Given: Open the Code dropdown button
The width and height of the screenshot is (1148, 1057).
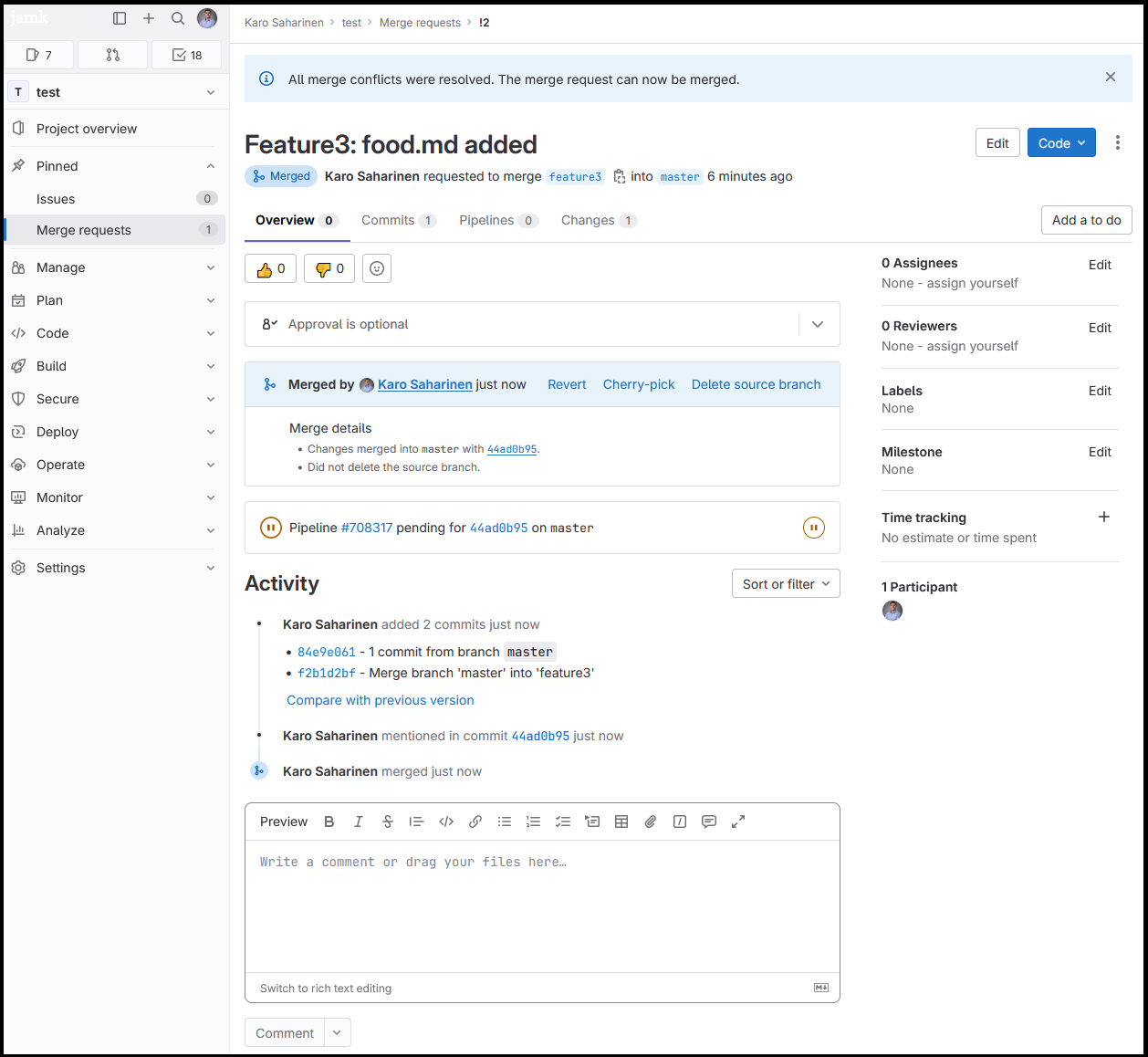Looking at the screenshot, I should pyautogui.click(x=1061, y=143).
